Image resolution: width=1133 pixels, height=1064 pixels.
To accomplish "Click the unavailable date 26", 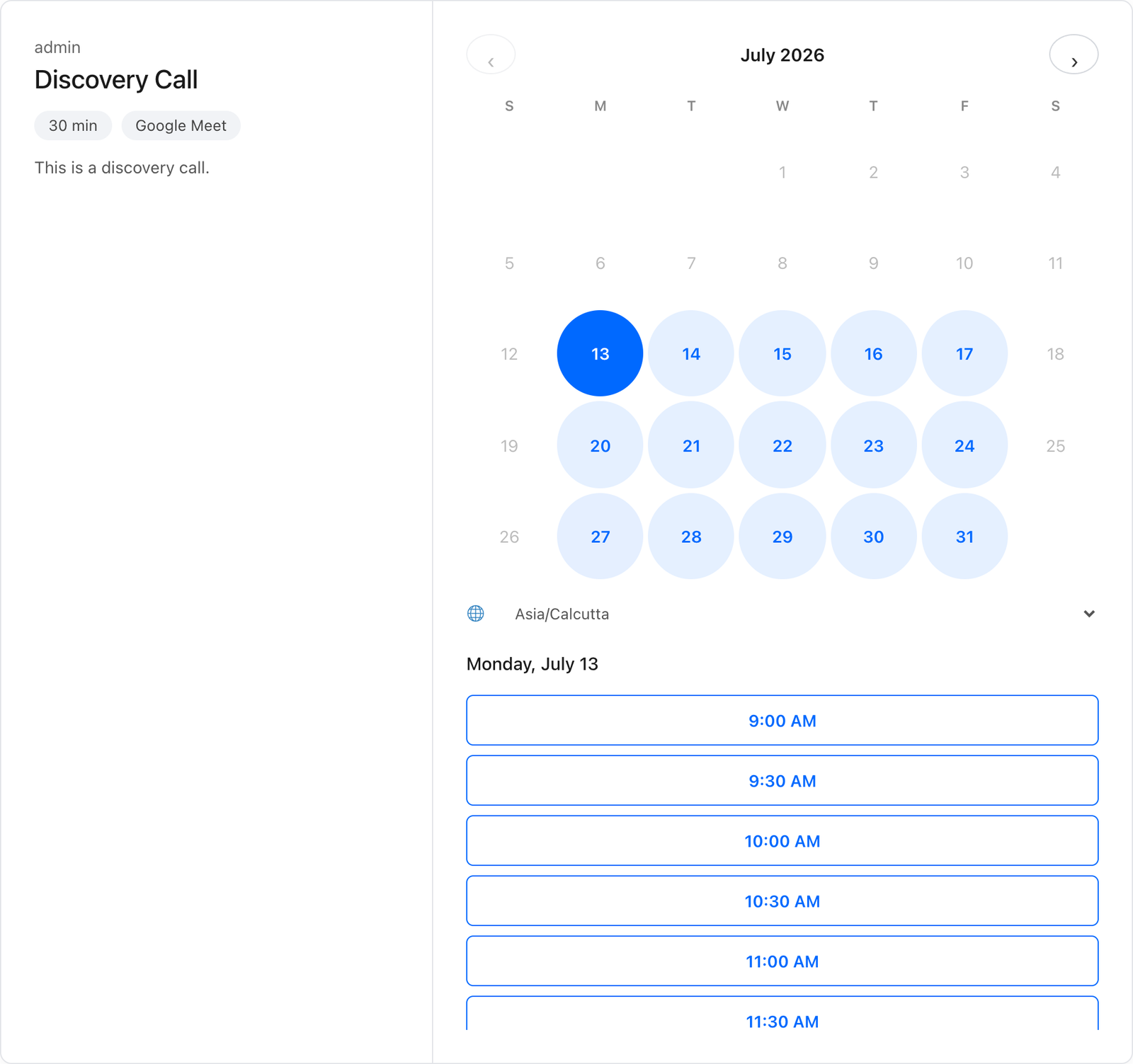I will (x=509, y=536).
